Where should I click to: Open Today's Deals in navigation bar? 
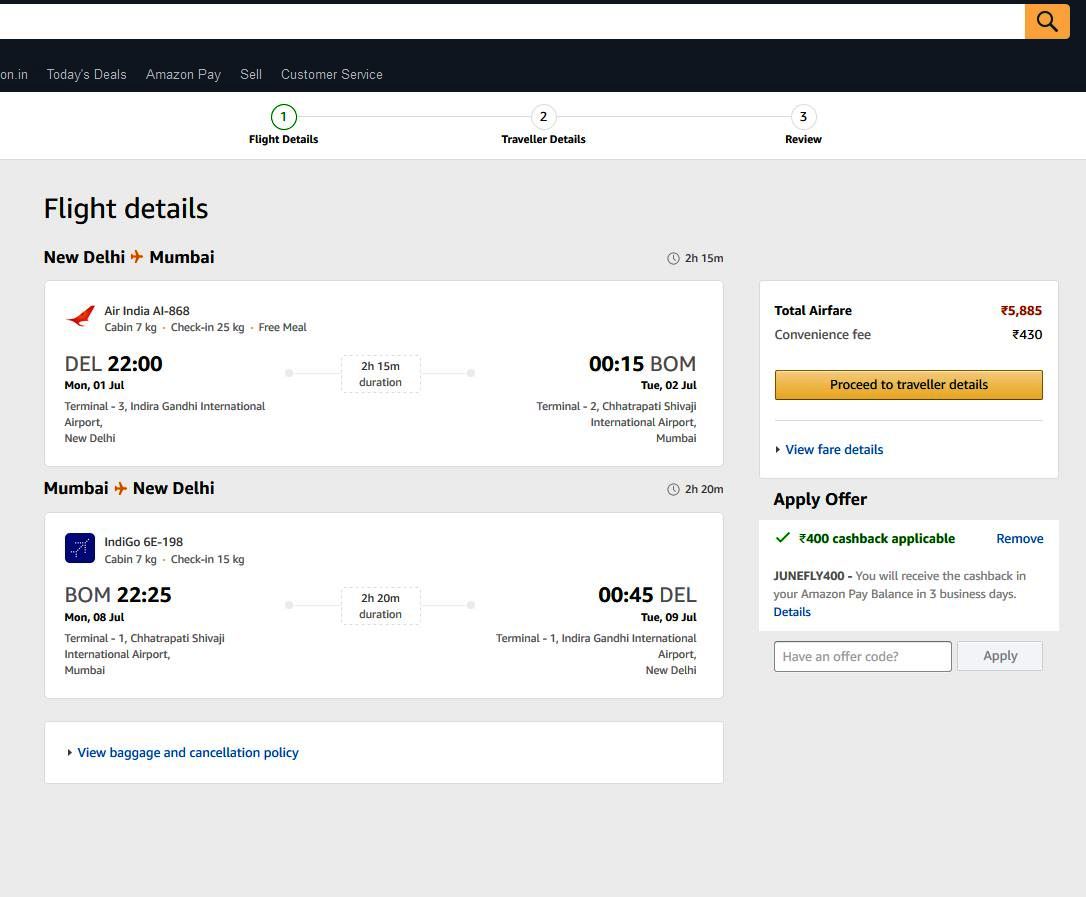pos(87,74)
